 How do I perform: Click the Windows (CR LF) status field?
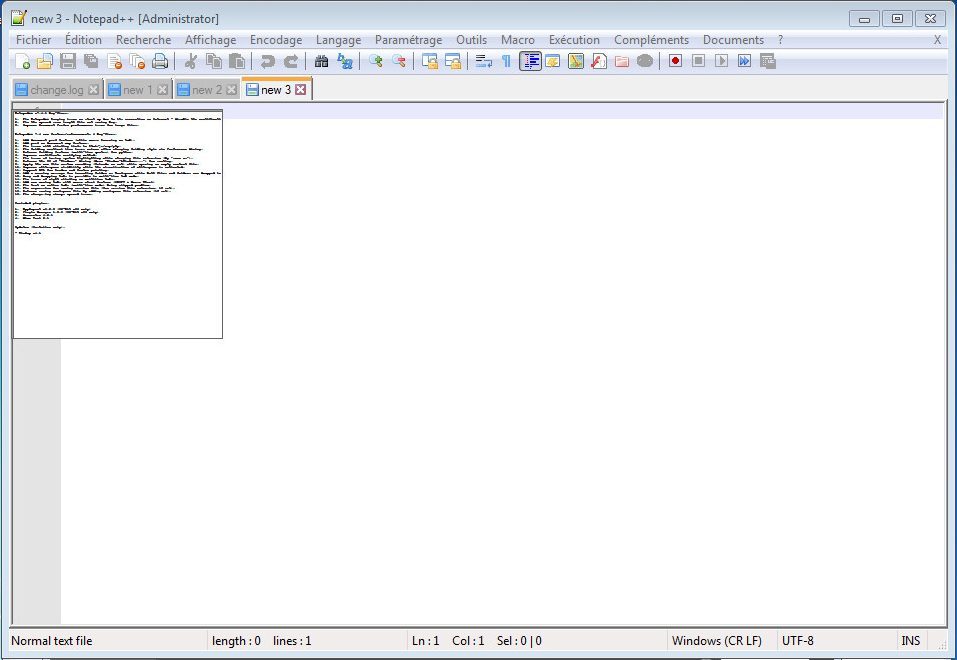coord(717,641)
